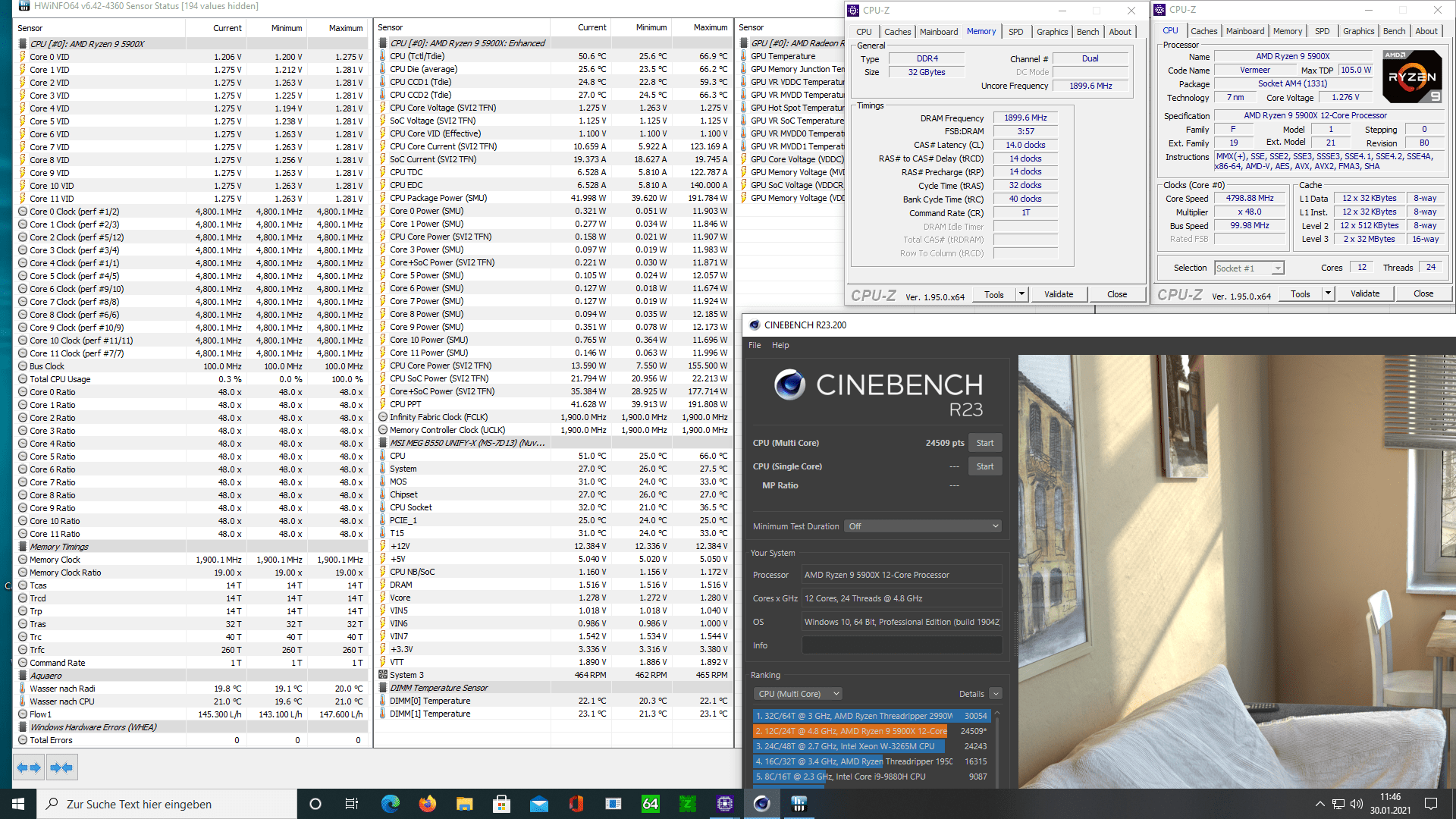Click Validate in the right CPU-Z window

1365,293
